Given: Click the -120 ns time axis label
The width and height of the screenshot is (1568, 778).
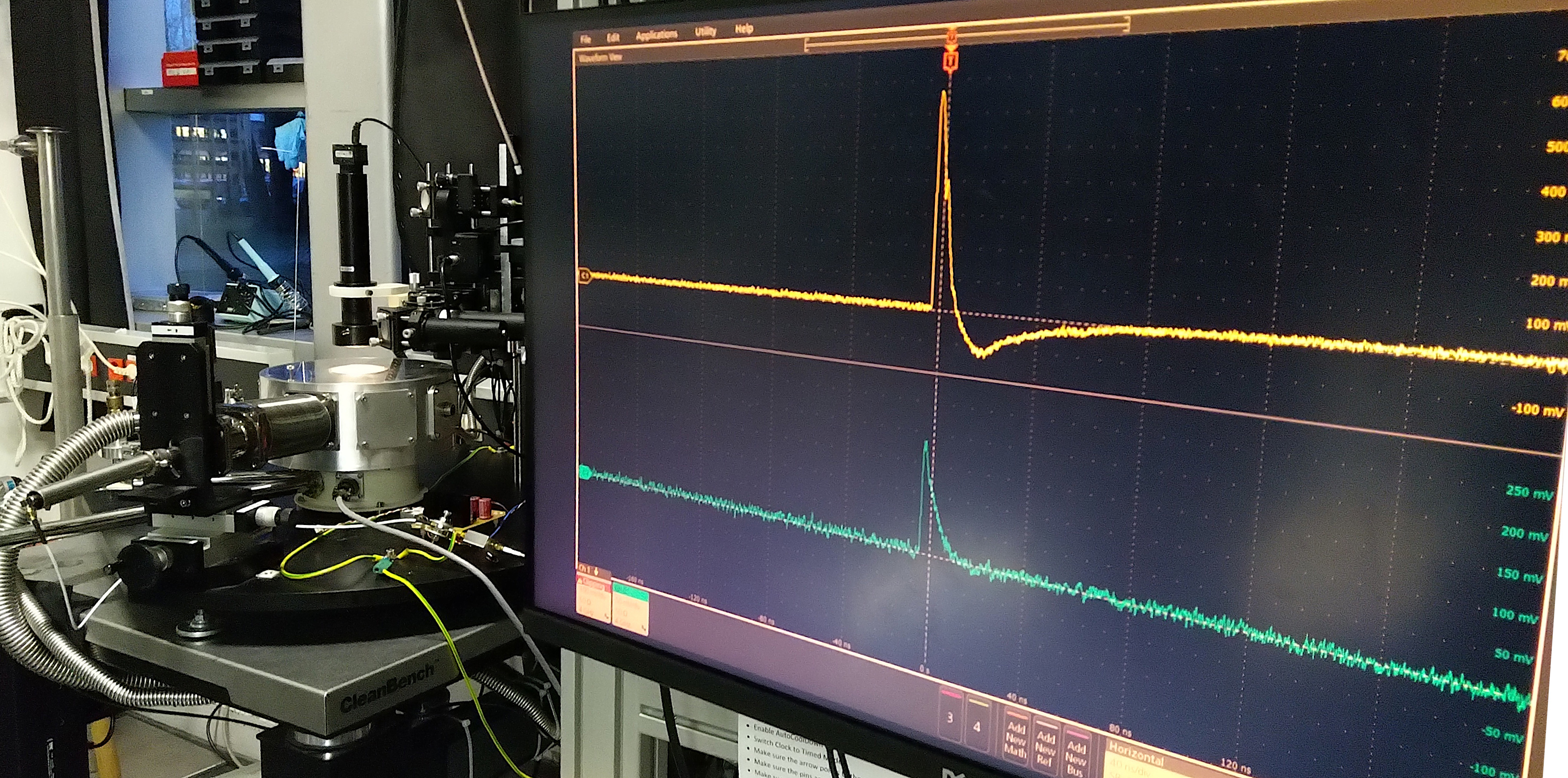Looking at the screenshot, I should coord(698,600).
